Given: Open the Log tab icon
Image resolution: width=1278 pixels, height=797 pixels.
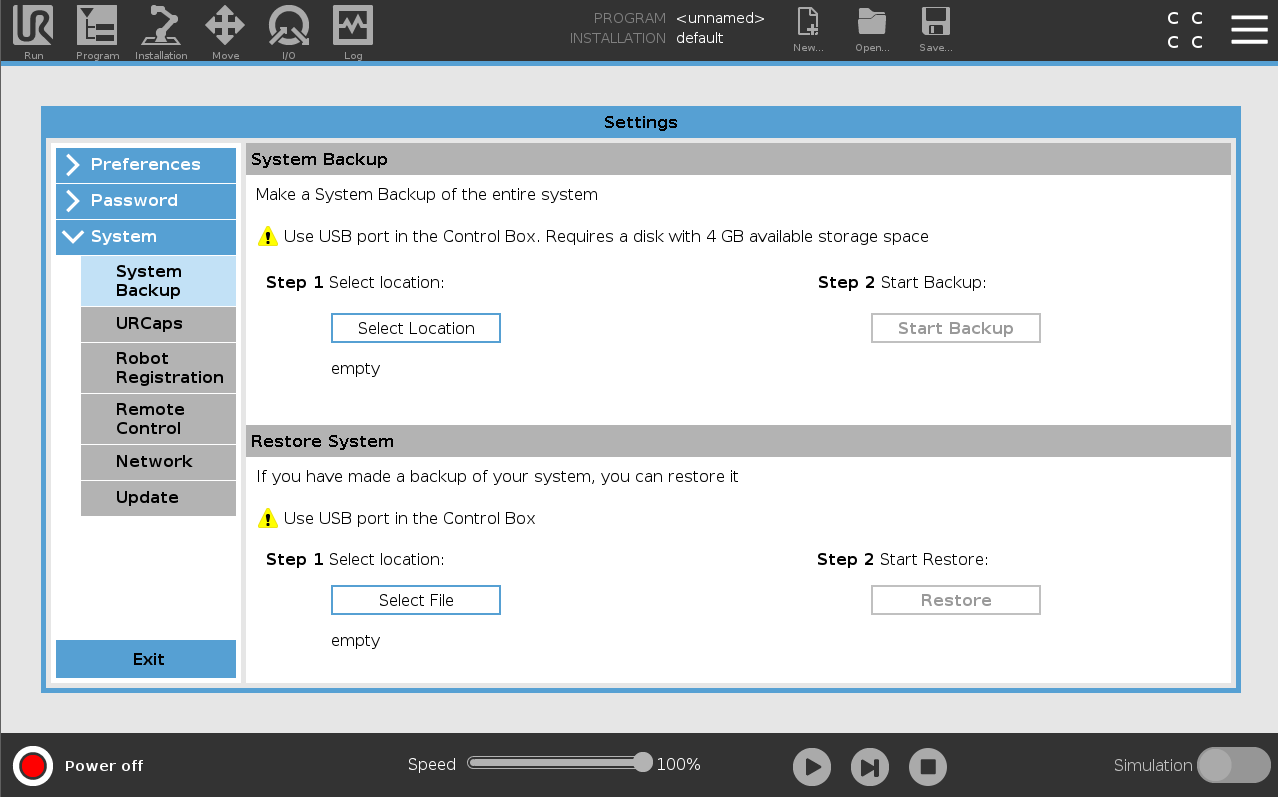Looking at the screenshot, I should click(x=353, y=27).
